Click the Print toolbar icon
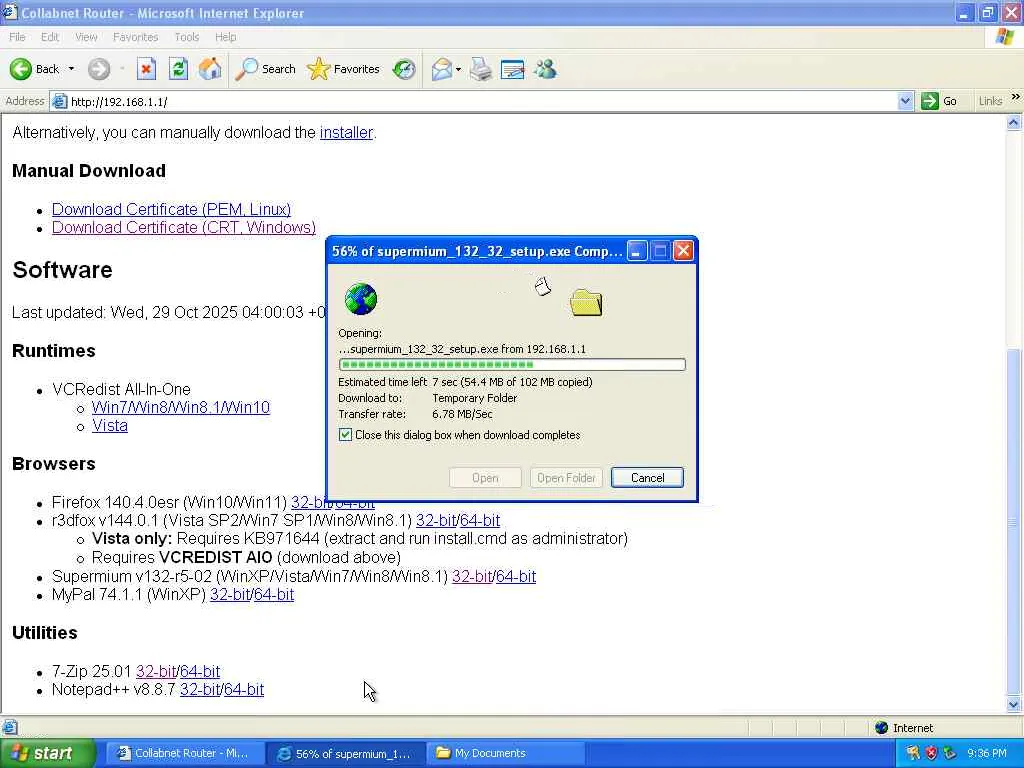Screen dimensions: 1024x768 tap(481, 69)
